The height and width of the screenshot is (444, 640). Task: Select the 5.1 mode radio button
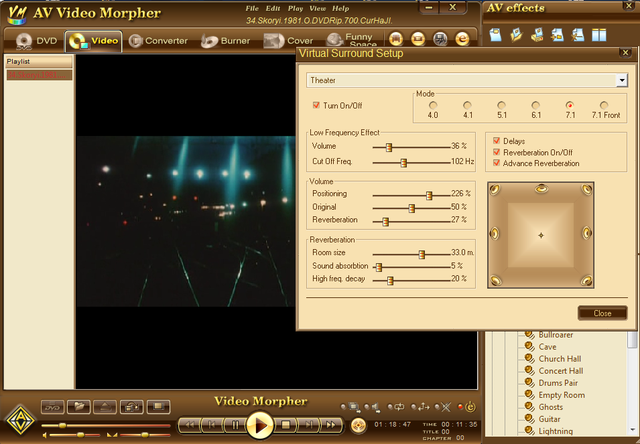coord(502,105)
